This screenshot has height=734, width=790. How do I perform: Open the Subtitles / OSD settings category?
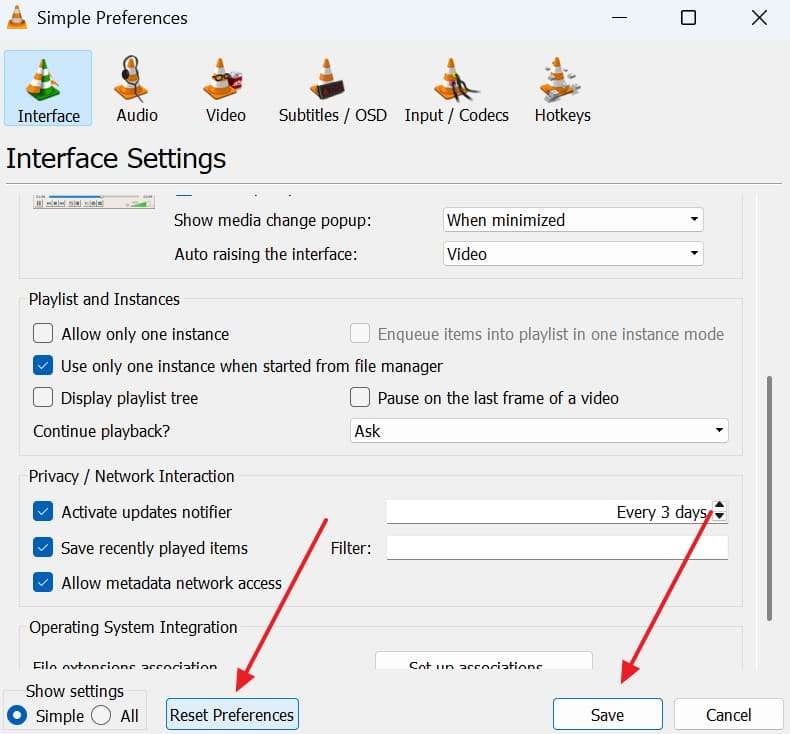(x=333, y=88)
